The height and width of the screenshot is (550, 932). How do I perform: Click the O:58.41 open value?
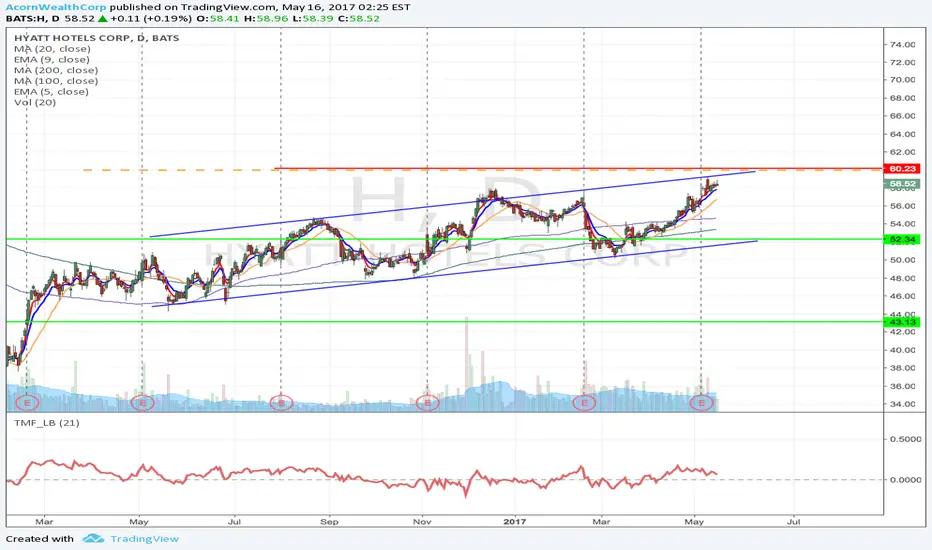pos(216,18)
